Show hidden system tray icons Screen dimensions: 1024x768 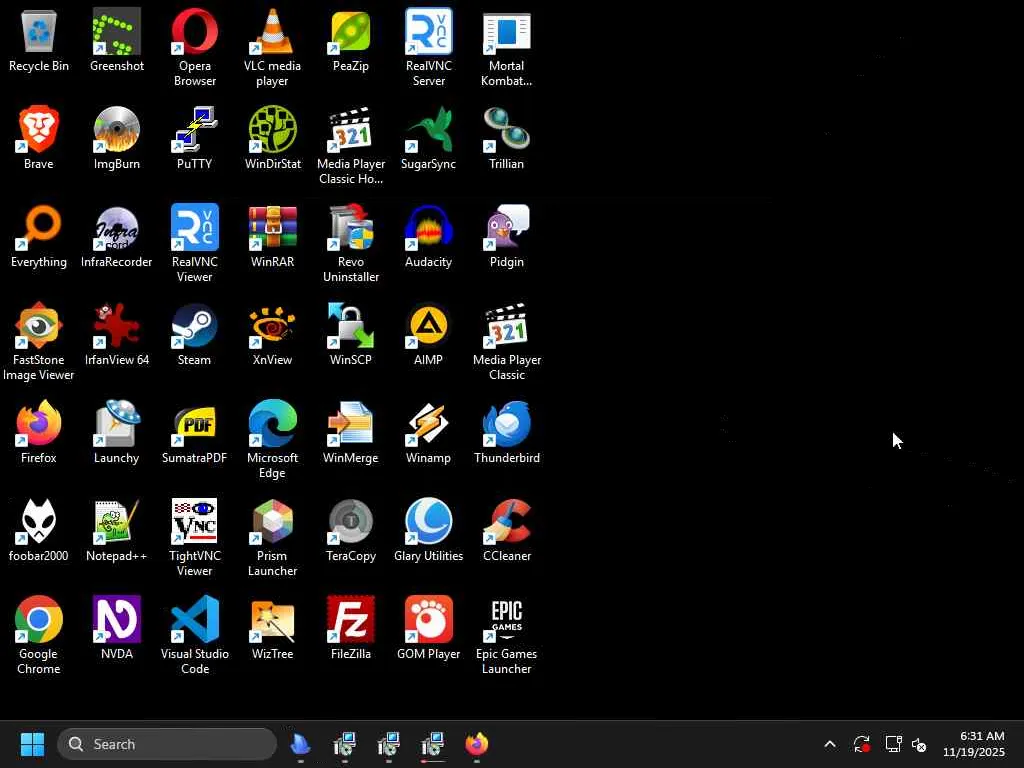(829, 744)
